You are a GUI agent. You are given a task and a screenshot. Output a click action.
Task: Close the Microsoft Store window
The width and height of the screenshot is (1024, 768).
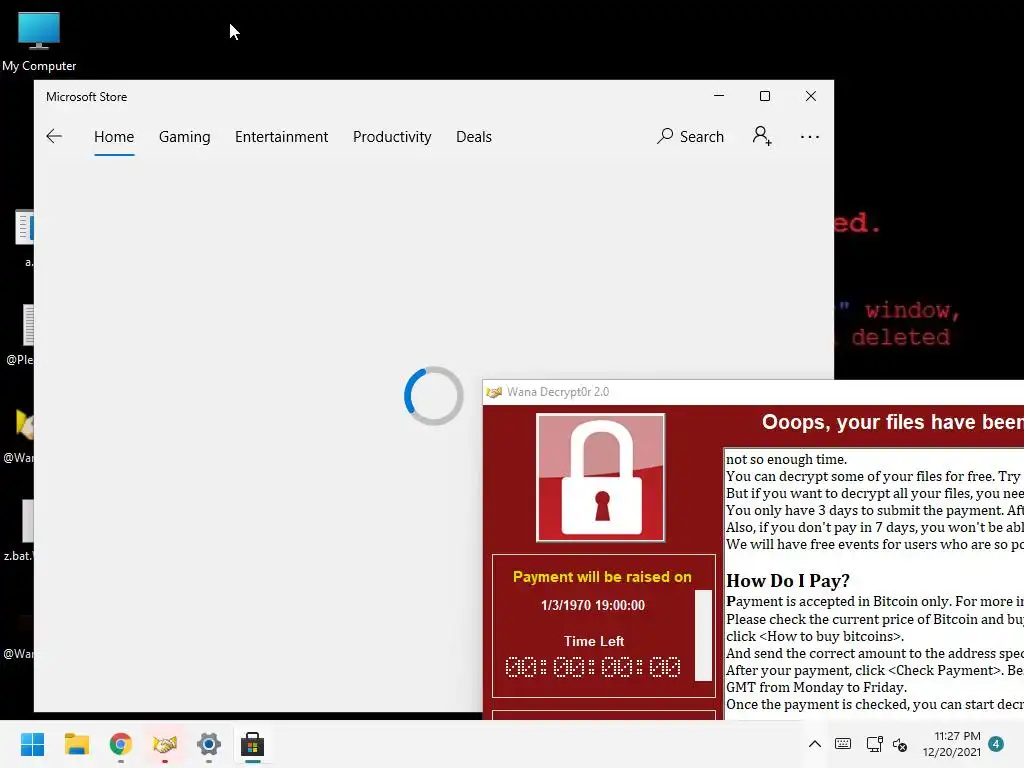click(x=810, y=96)
